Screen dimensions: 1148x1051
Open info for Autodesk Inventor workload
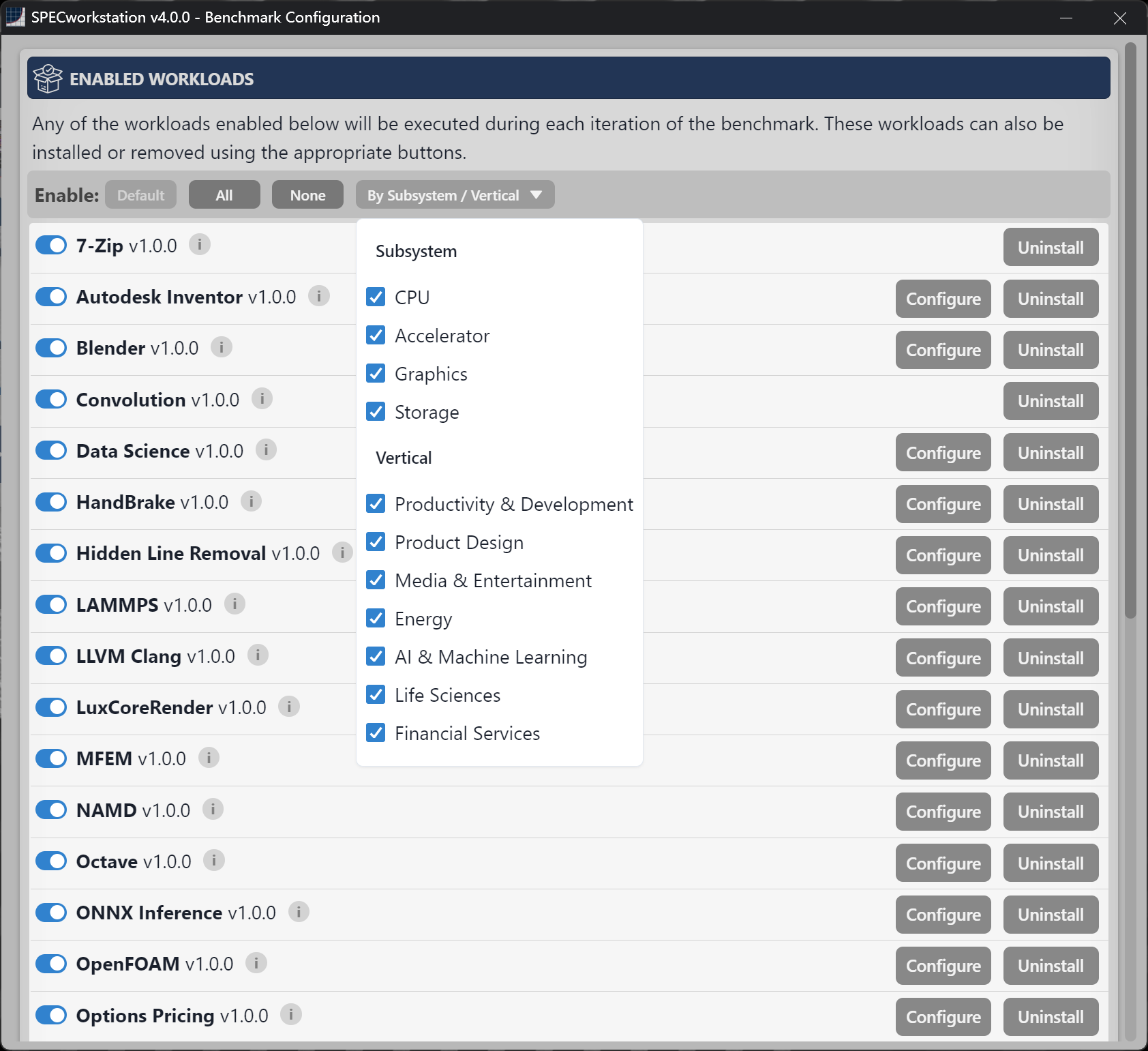click(319, 296)
